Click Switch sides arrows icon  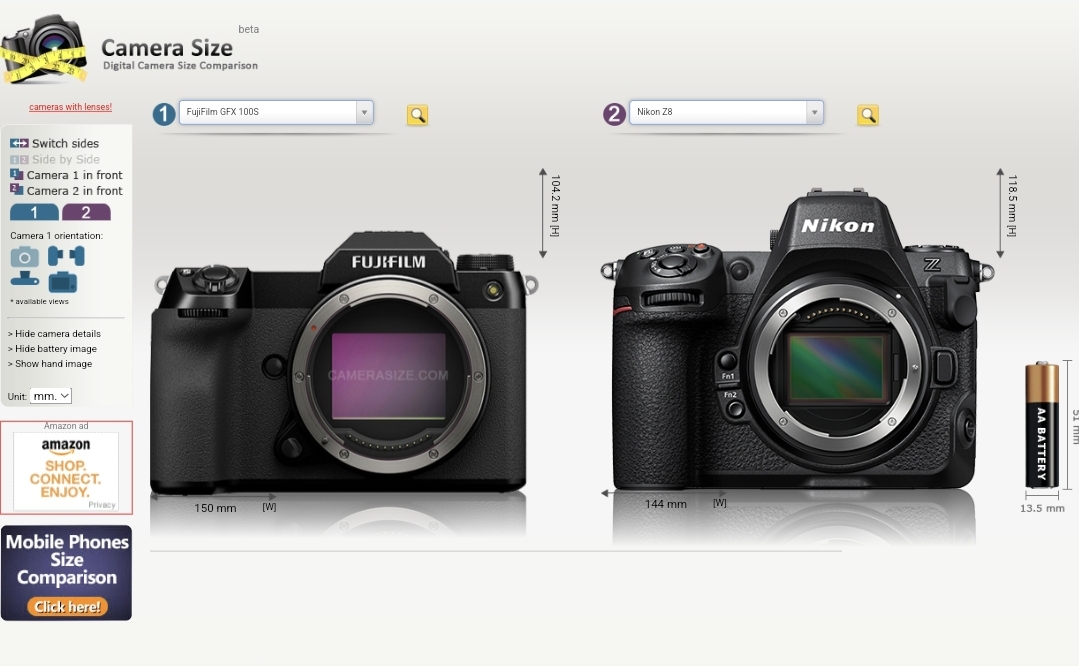(x=19, y=143)
